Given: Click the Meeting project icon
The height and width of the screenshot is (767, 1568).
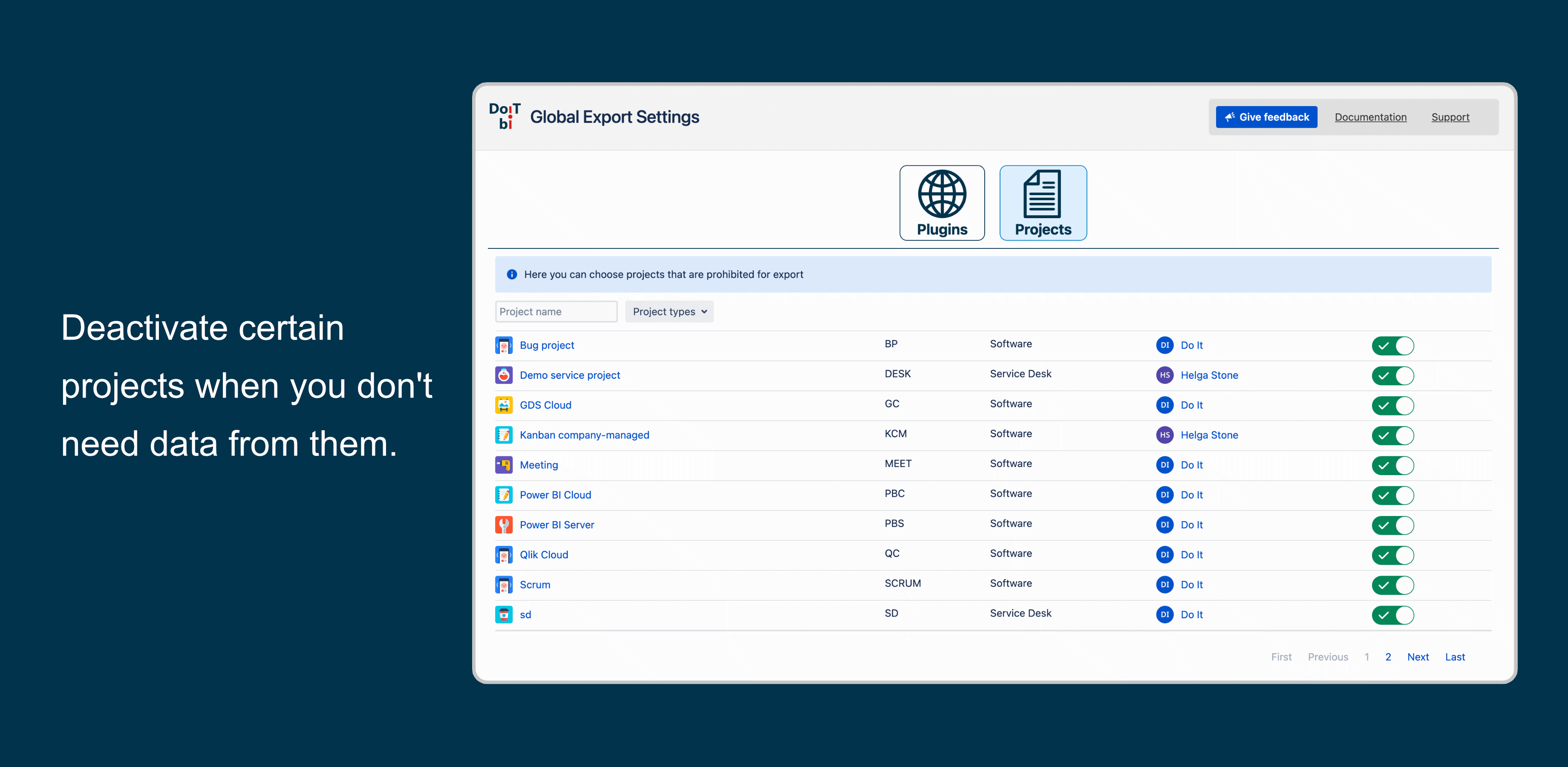Looking at the screenshot, I should [x=503, y=465].
